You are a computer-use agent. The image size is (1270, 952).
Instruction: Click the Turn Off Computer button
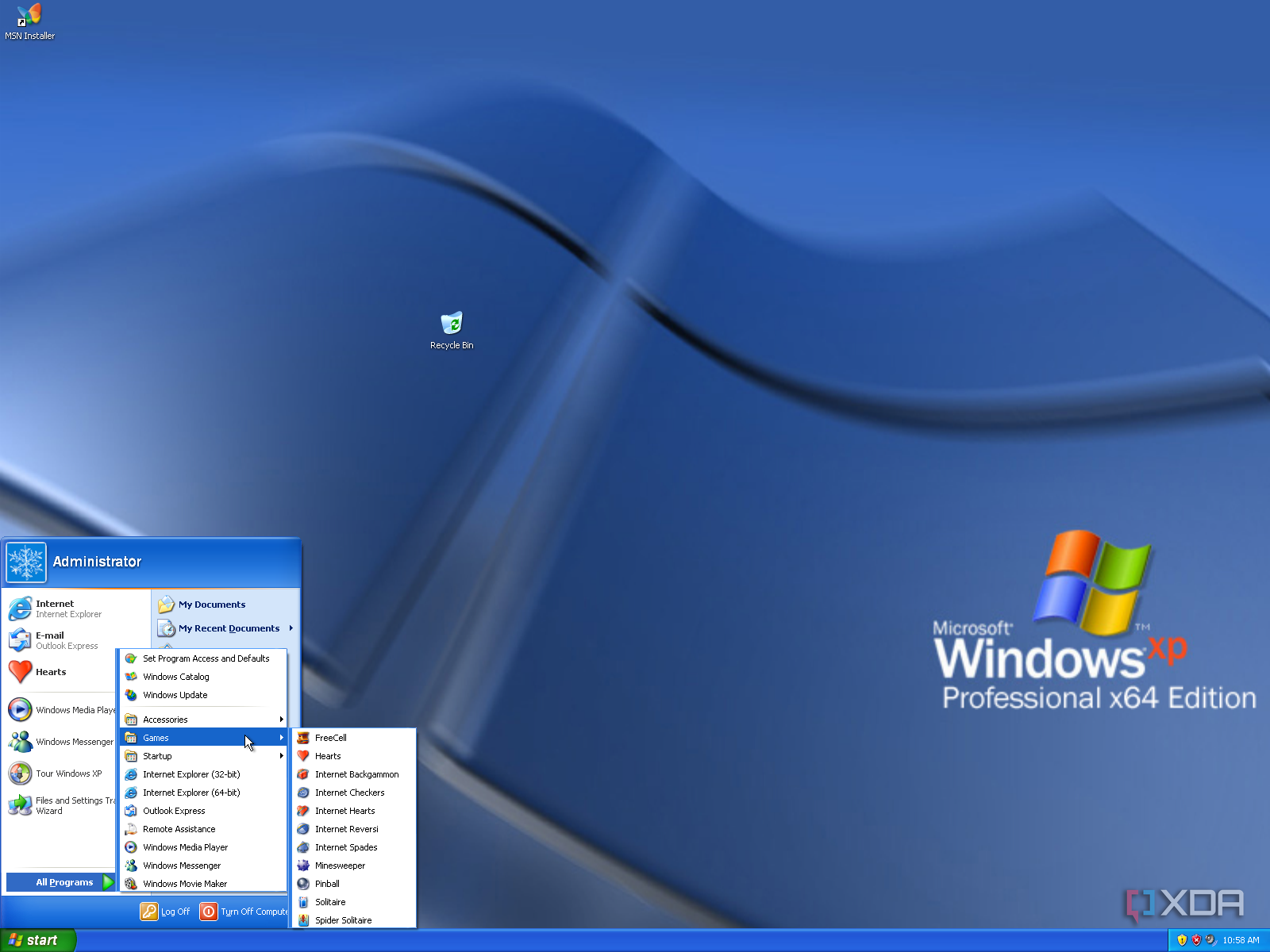[x=244, y=912]
